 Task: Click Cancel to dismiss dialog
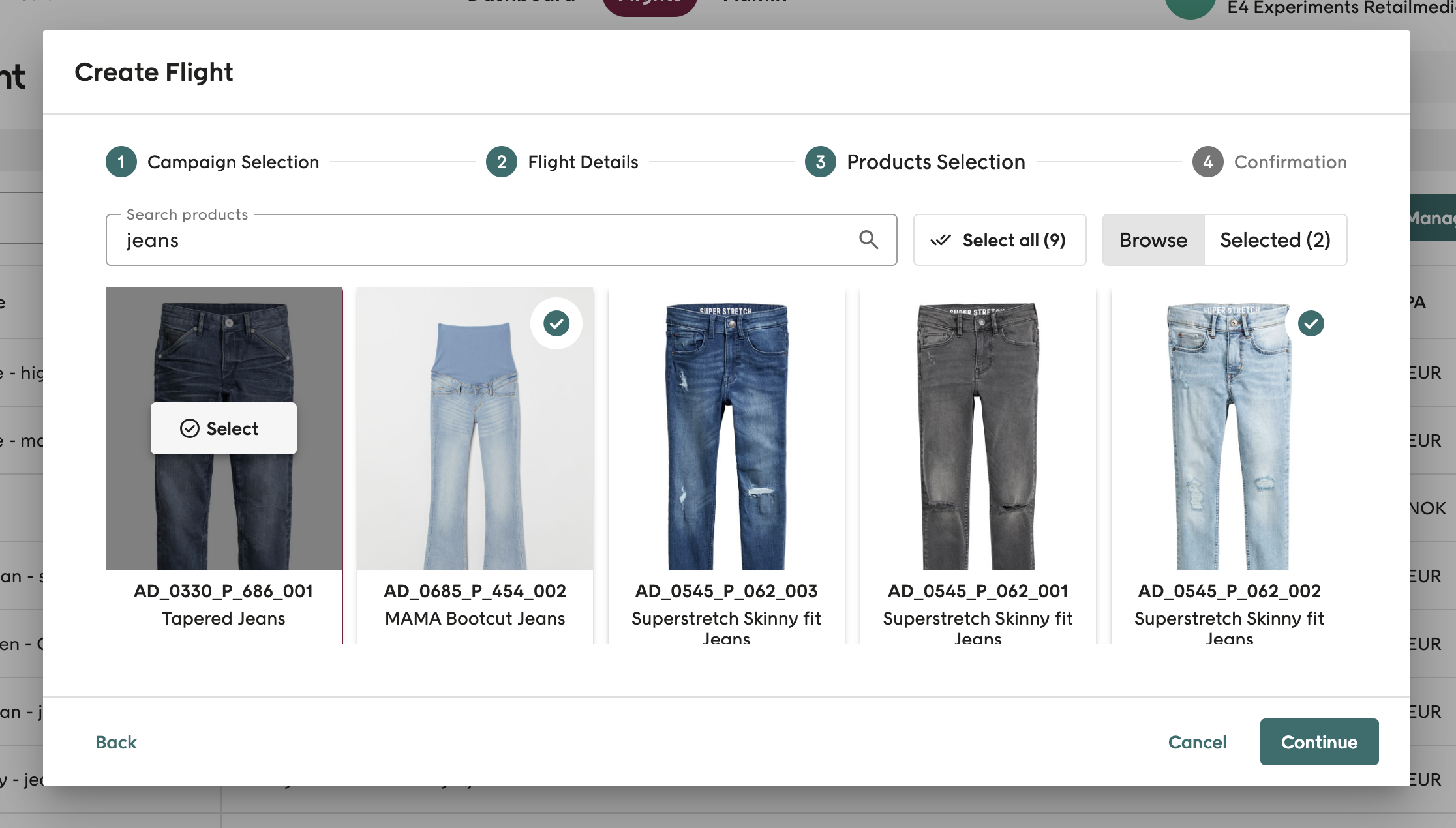(1197, 742)
